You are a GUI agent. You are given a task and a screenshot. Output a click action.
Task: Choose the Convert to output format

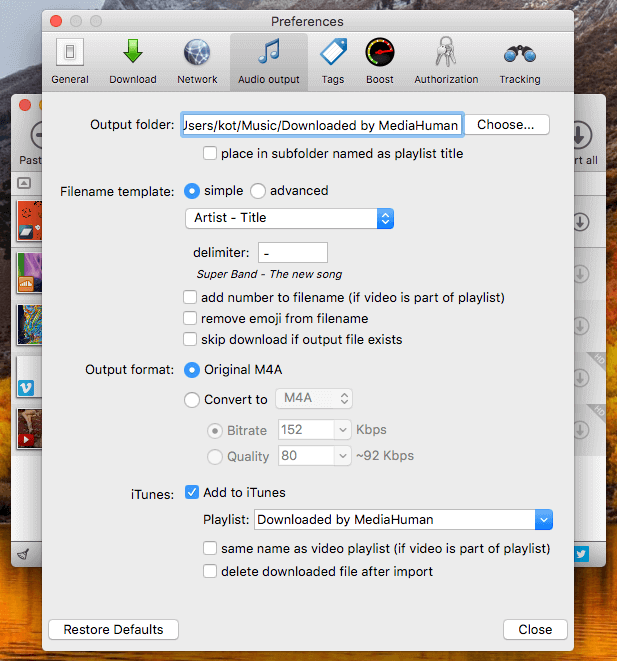pos(192,399)
